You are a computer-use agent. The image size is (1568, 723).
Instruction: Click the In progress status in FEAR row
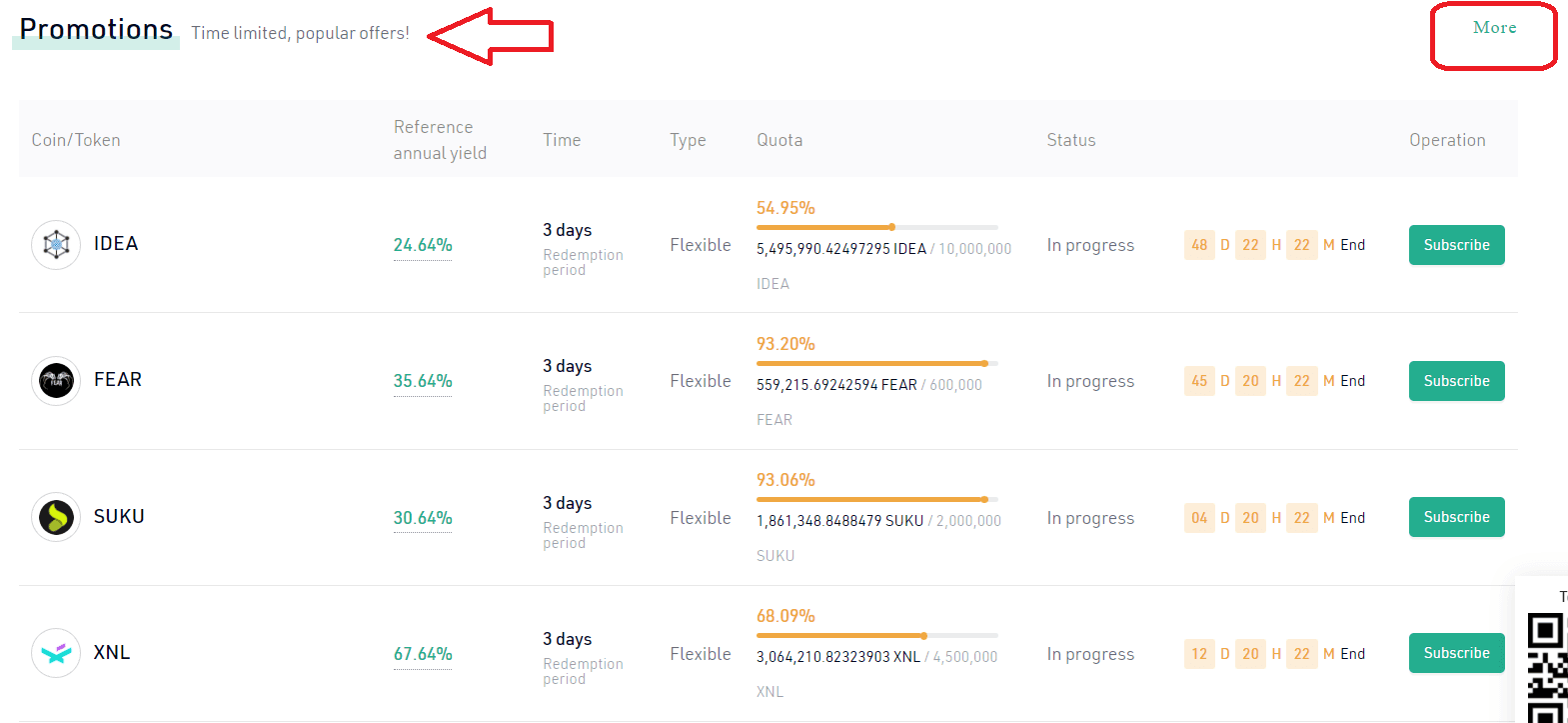(1090, 381)
